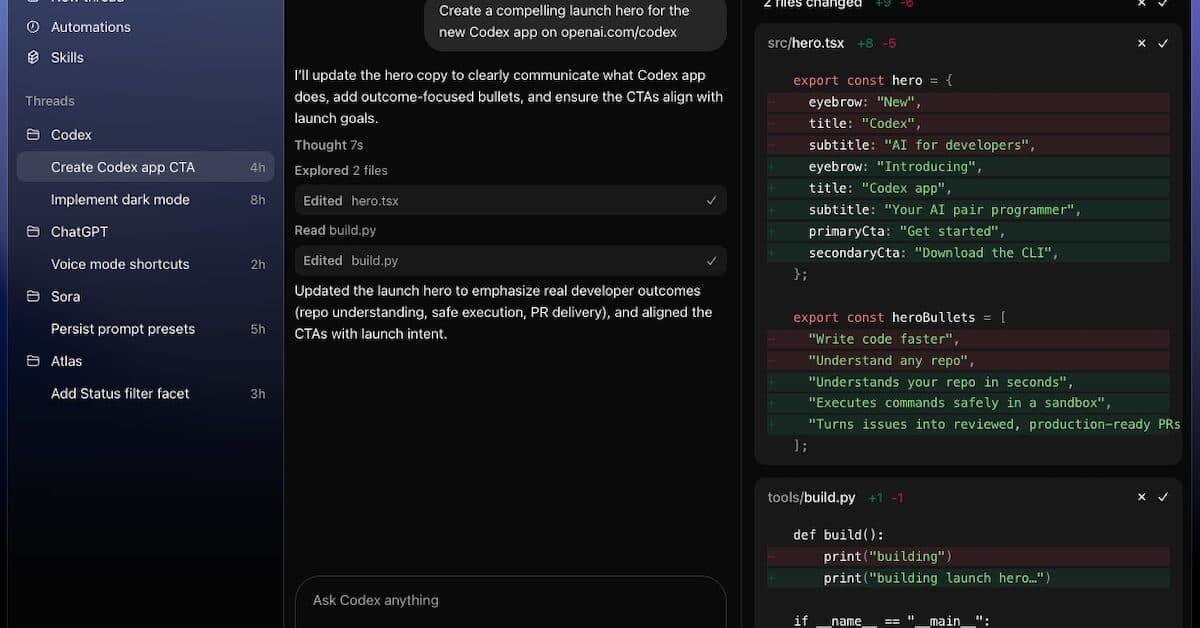Click checkmark on Edited build.py row
The image size is (1200, 628).
pyautogui.click(x=711, y=260)
